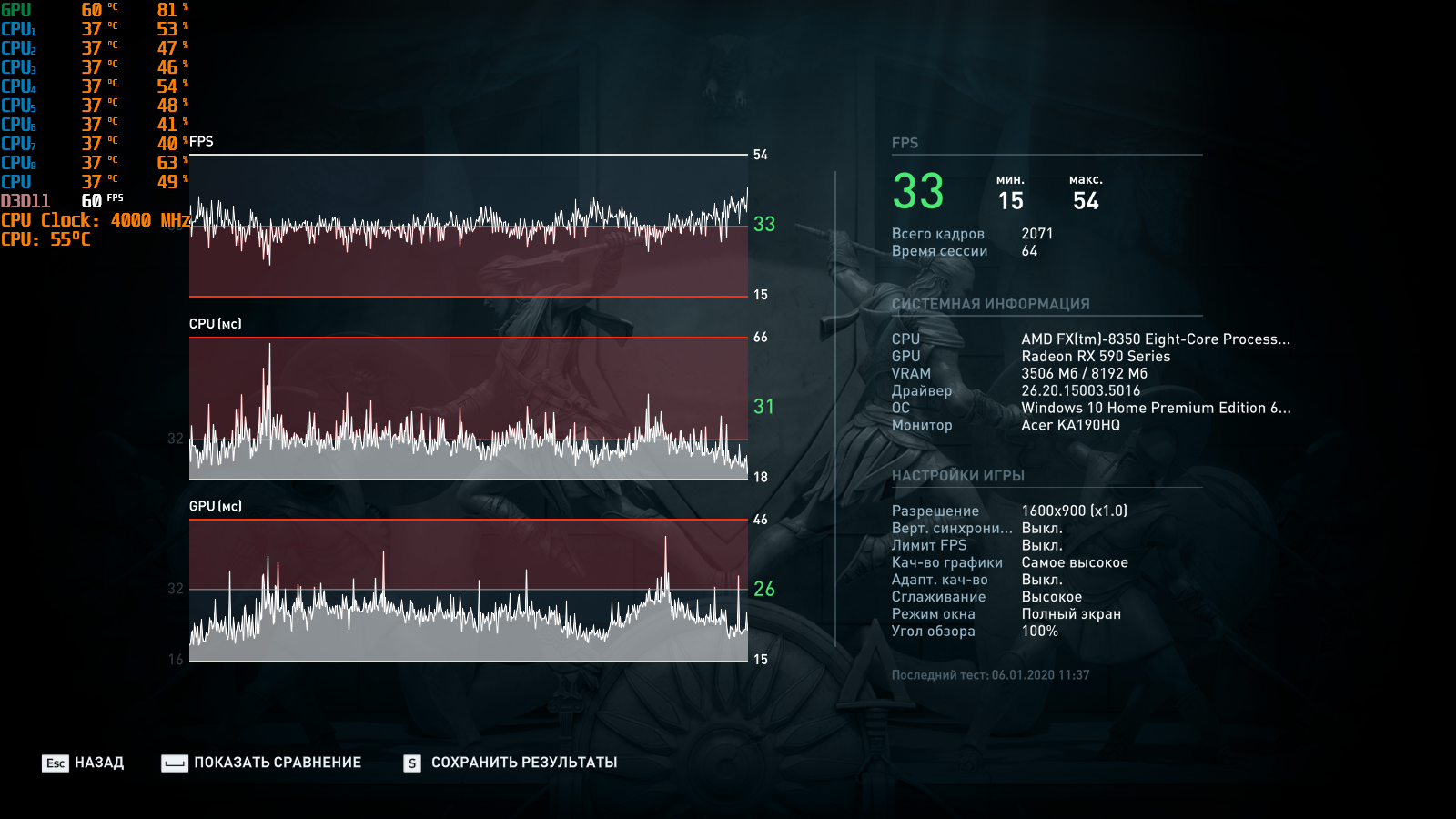This screenshot has height=819, width=1456.
Task: Click green CPU average value "31"
Action: [x=763, y=407]
